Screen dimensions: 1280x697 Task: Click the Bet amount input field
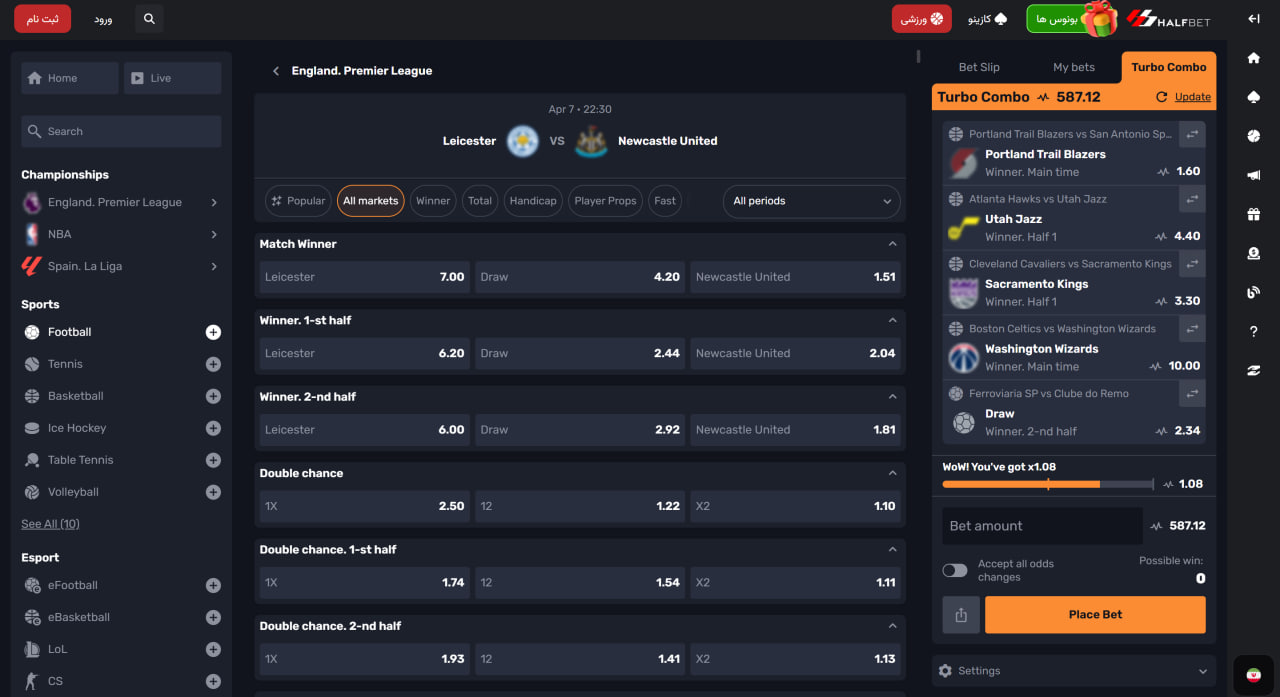click(1041, 526)
